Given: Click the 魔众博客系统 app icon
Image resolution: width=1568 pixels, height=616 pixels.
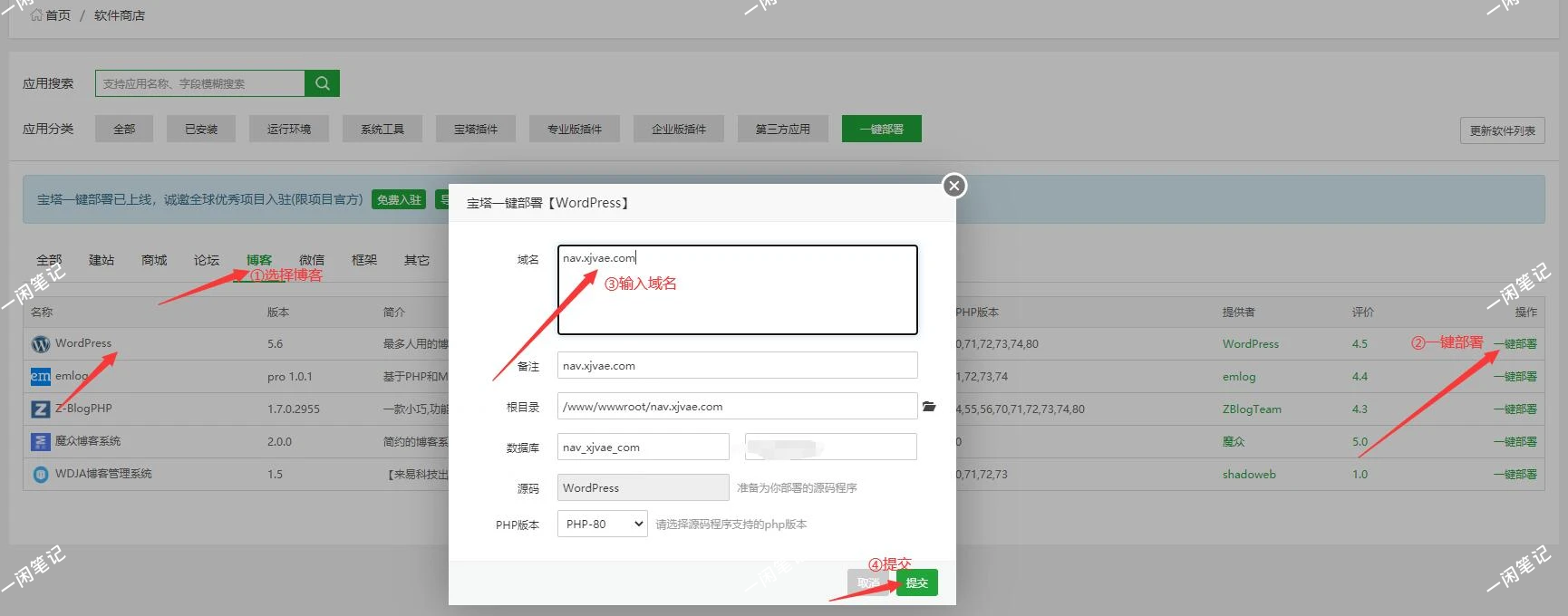Looking at the screenshot, I should coord(41,442).
